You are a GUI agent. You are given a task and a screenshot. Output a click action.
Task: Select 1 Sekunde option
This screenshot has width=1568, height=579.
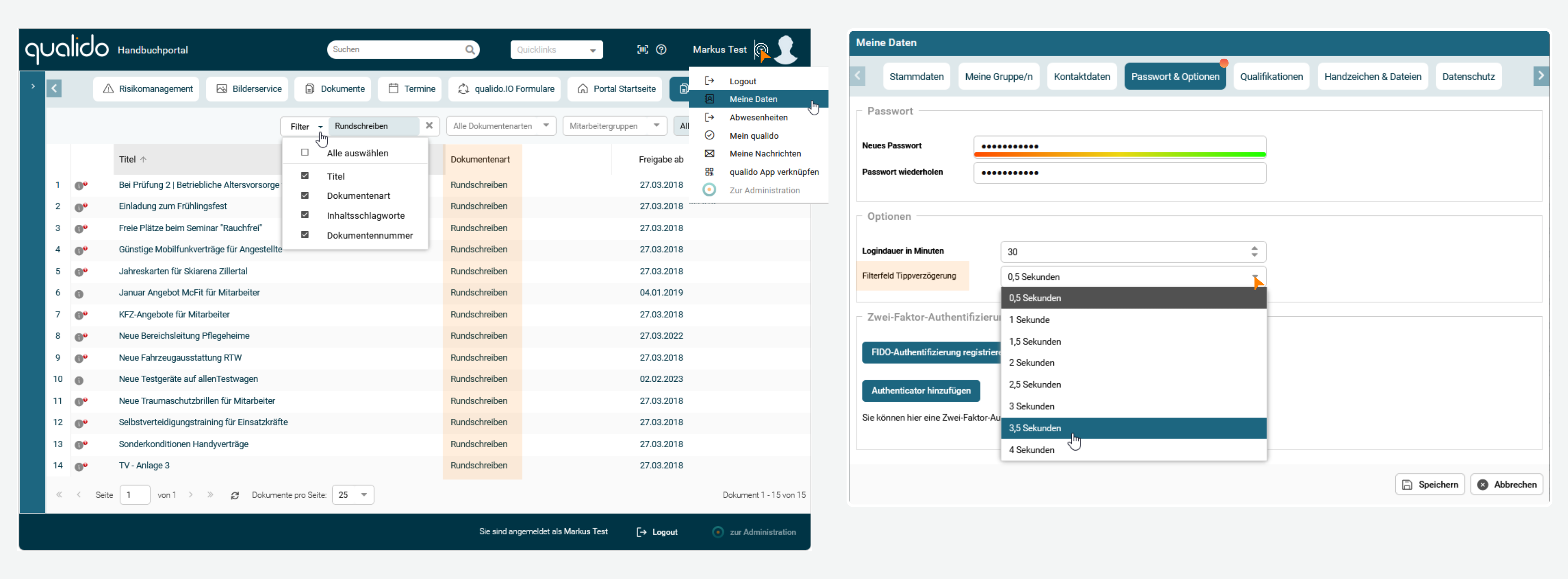(1133, 320)
